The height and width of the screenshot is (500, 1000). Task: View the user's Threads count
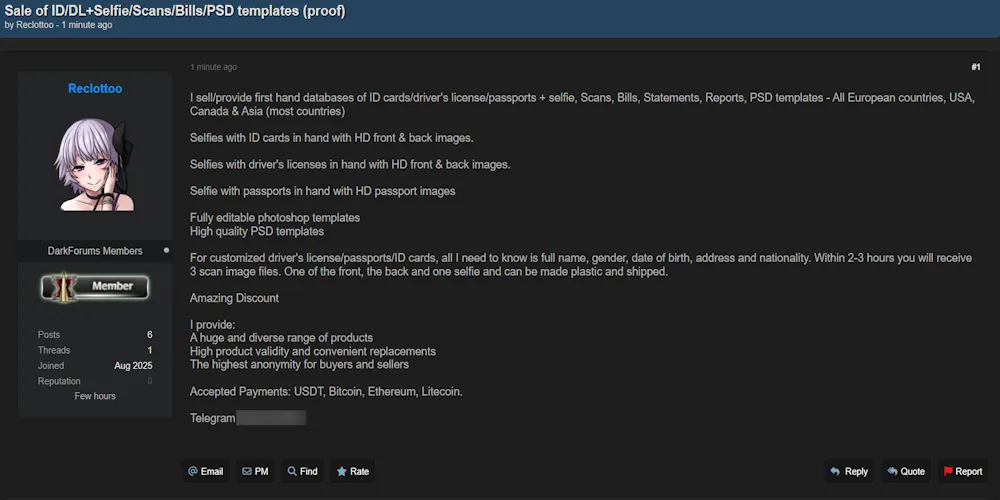pyautogui.click(x=149, y=350)
